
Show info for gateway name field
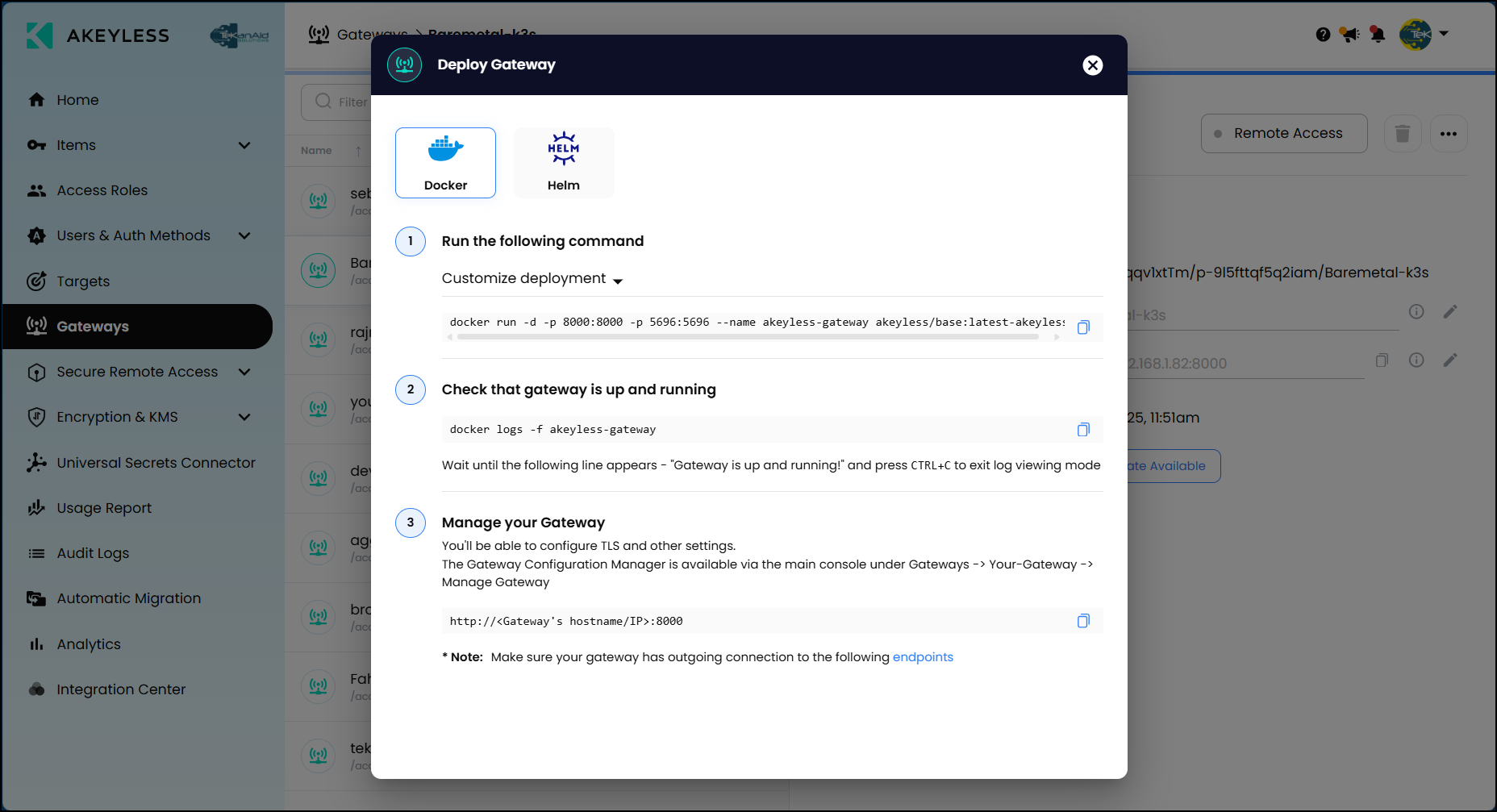click(1416, 312)
